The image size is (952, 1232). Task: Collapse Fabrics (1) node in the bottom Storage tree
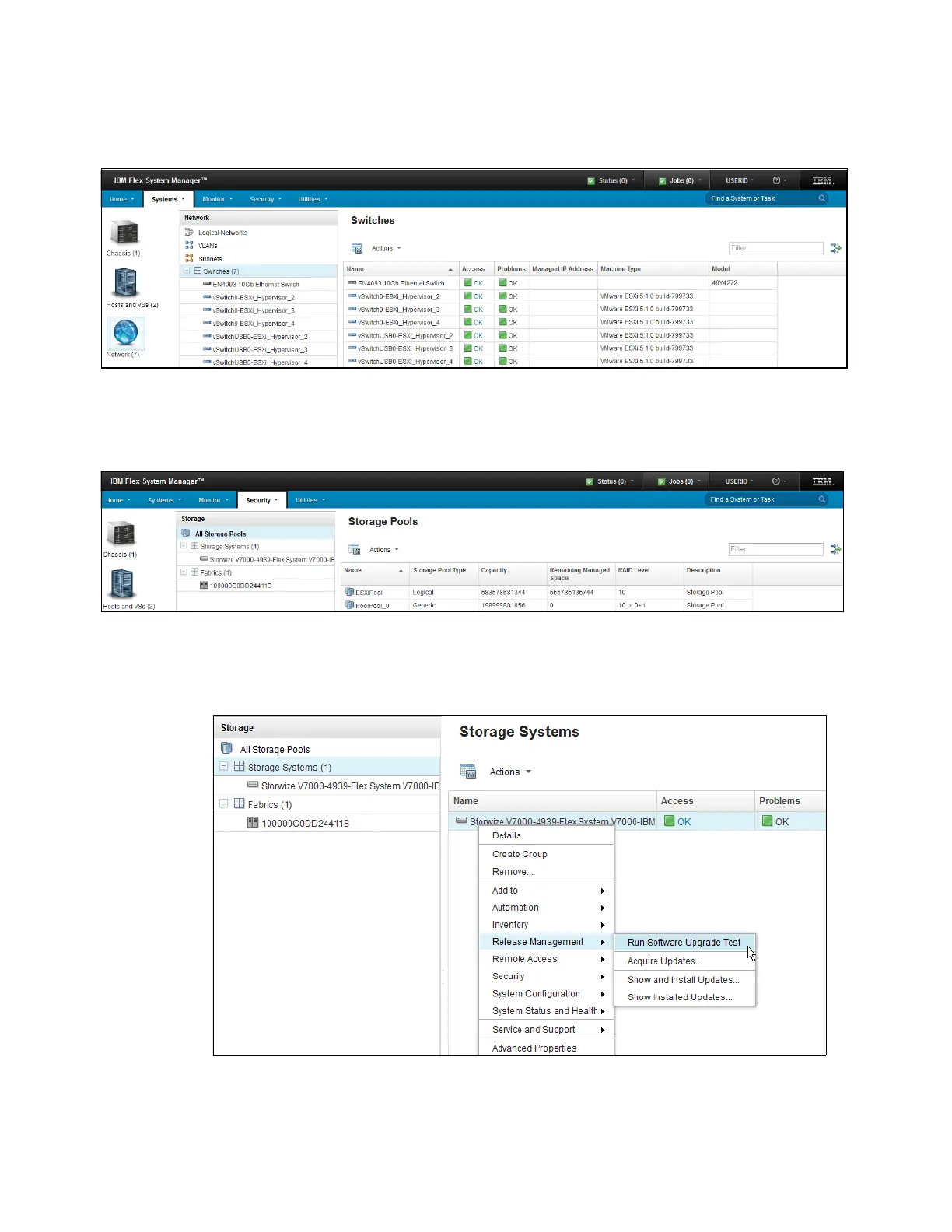coord(224,803)
